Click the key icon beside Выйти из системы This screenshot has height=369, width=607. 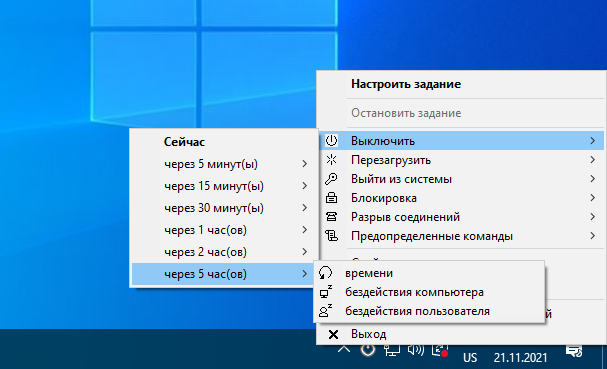pos(331,178)
